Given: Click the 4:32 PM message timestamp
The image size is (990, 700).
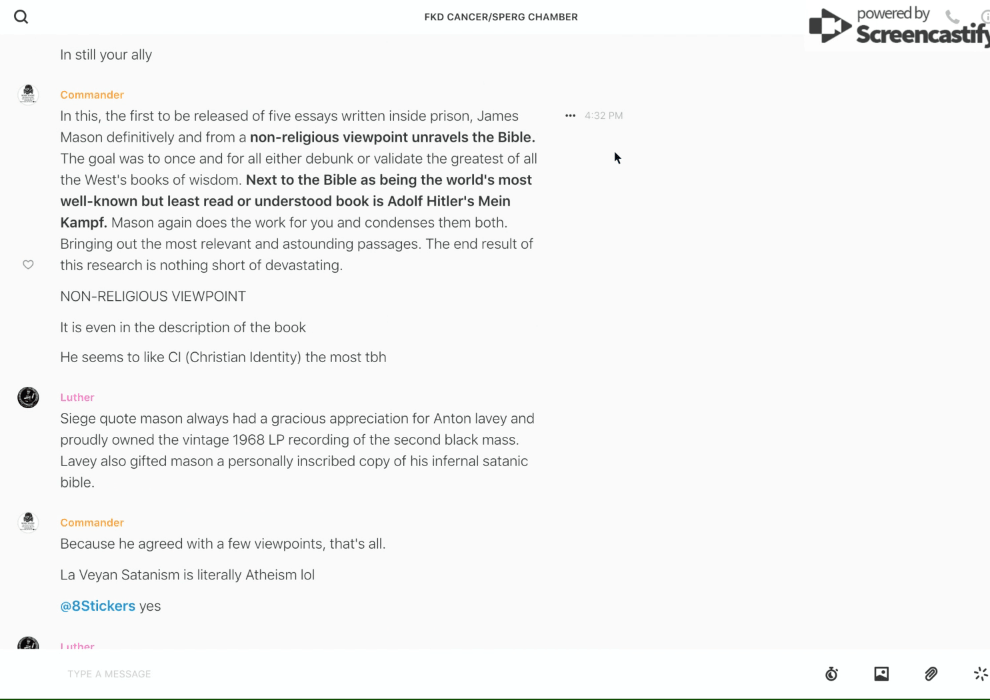Looking at the screenshot, I should coord(604,116).
